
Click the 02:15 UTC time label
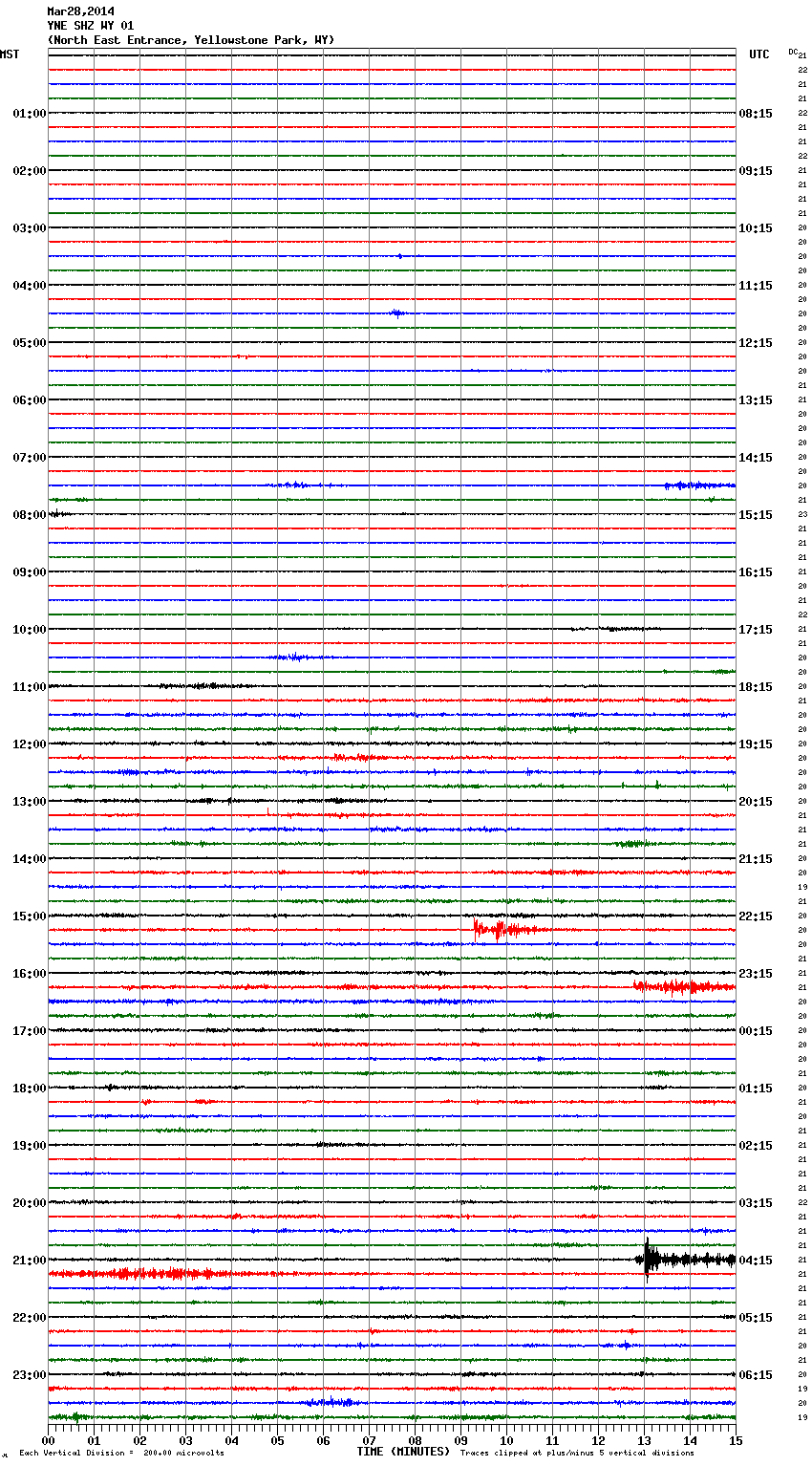click(756, 1146)
